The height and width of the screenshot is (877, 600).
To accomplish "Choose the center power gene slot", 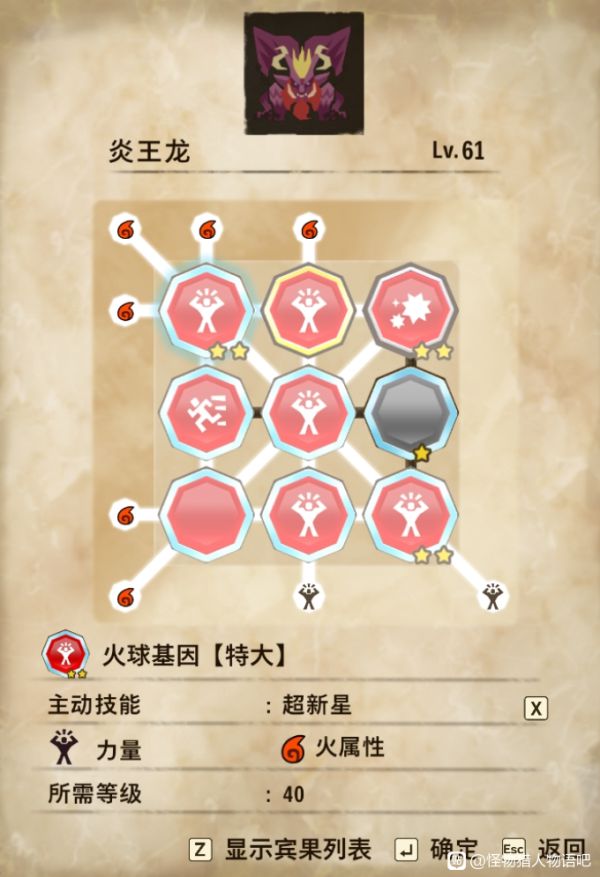I will coord(308,413).
